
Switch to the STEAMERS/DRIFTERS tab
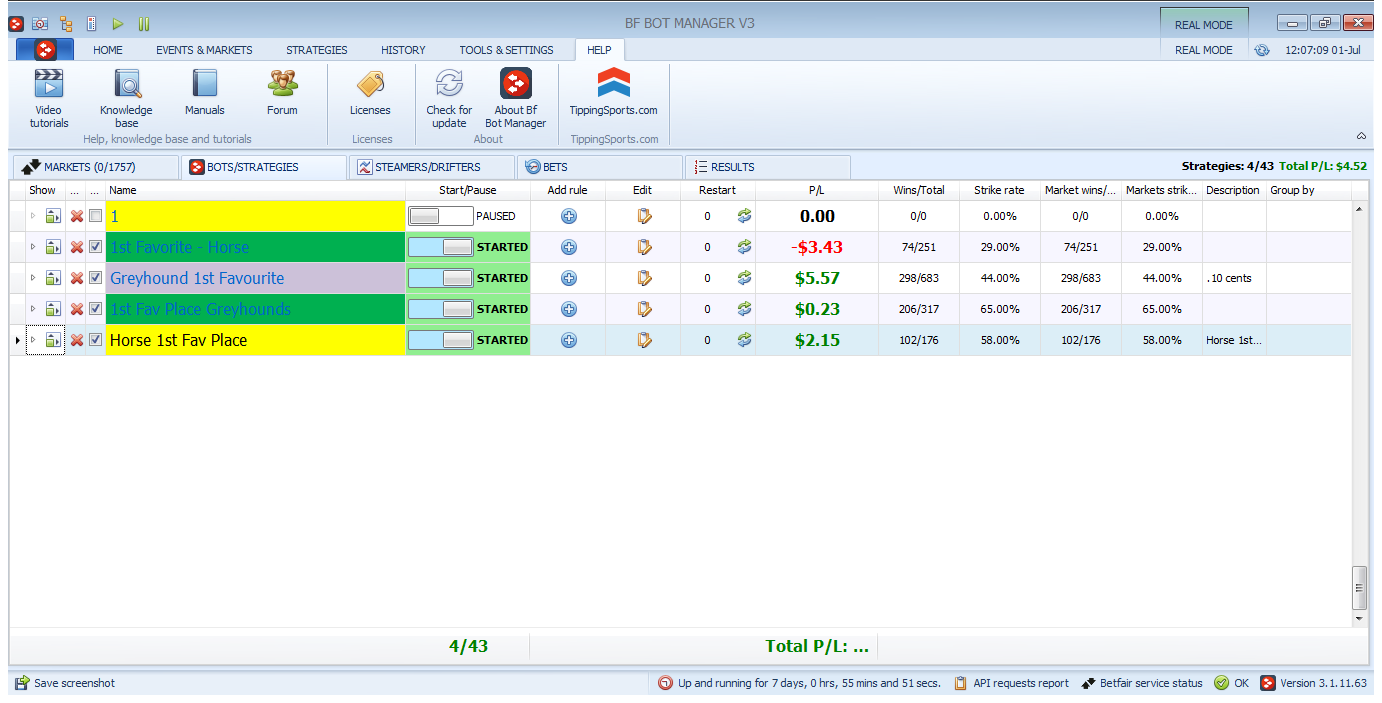[431, 167]
